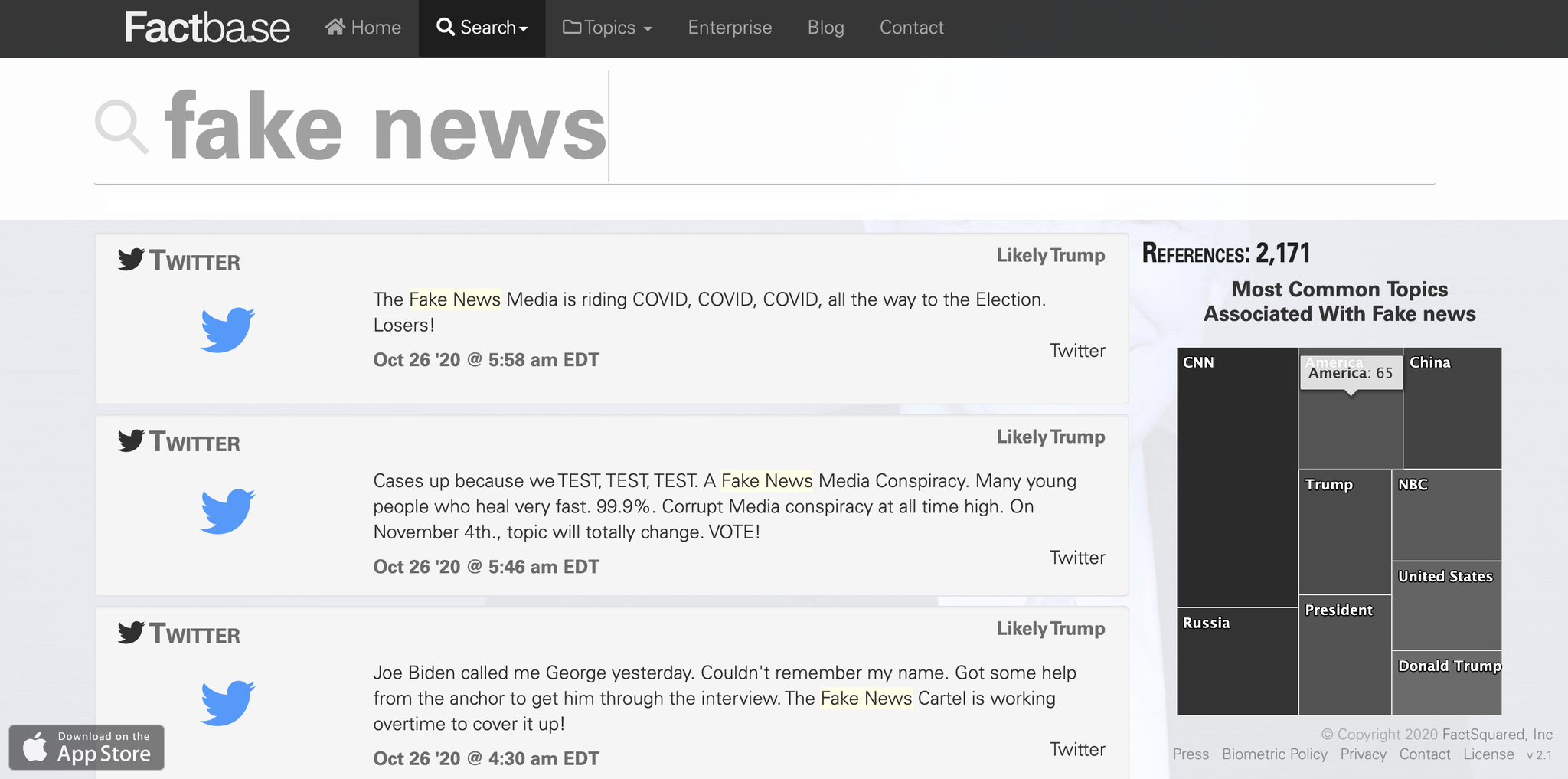Open the Biometric Policy footer link

tap(1275, 754)
